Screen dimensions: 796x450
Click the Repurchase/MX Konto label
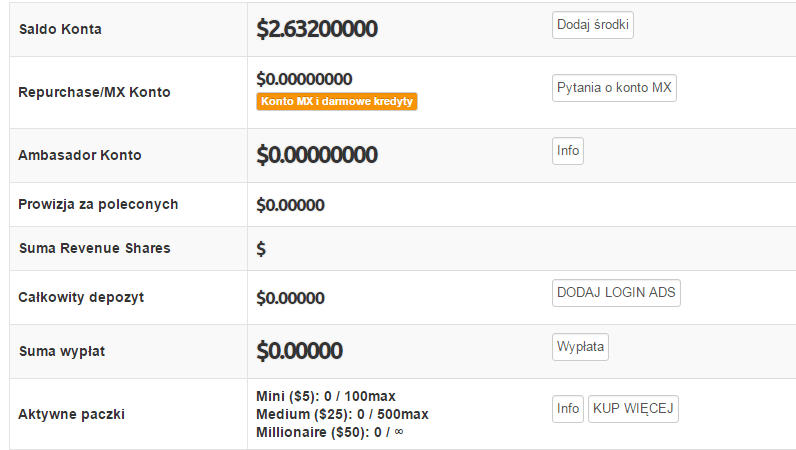(x=94, y=92)
